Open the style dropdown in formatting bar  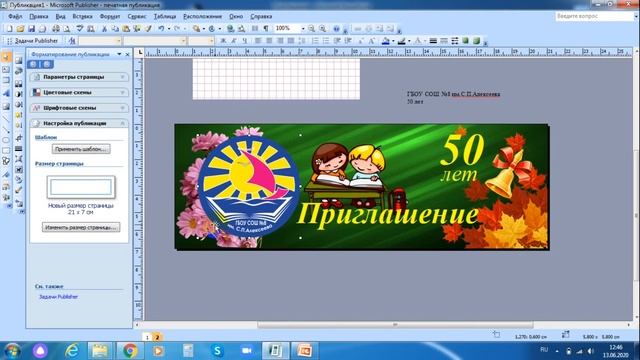click(x=119, y=41)
